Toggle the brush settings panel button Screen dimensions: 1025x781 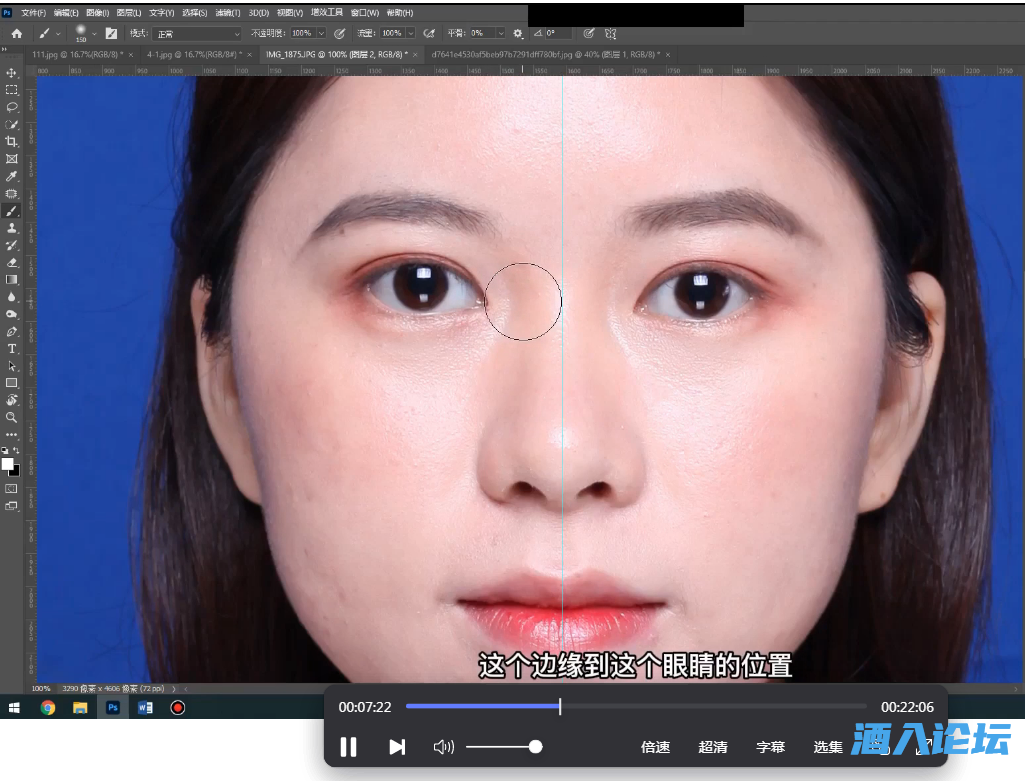pos(111,33)
